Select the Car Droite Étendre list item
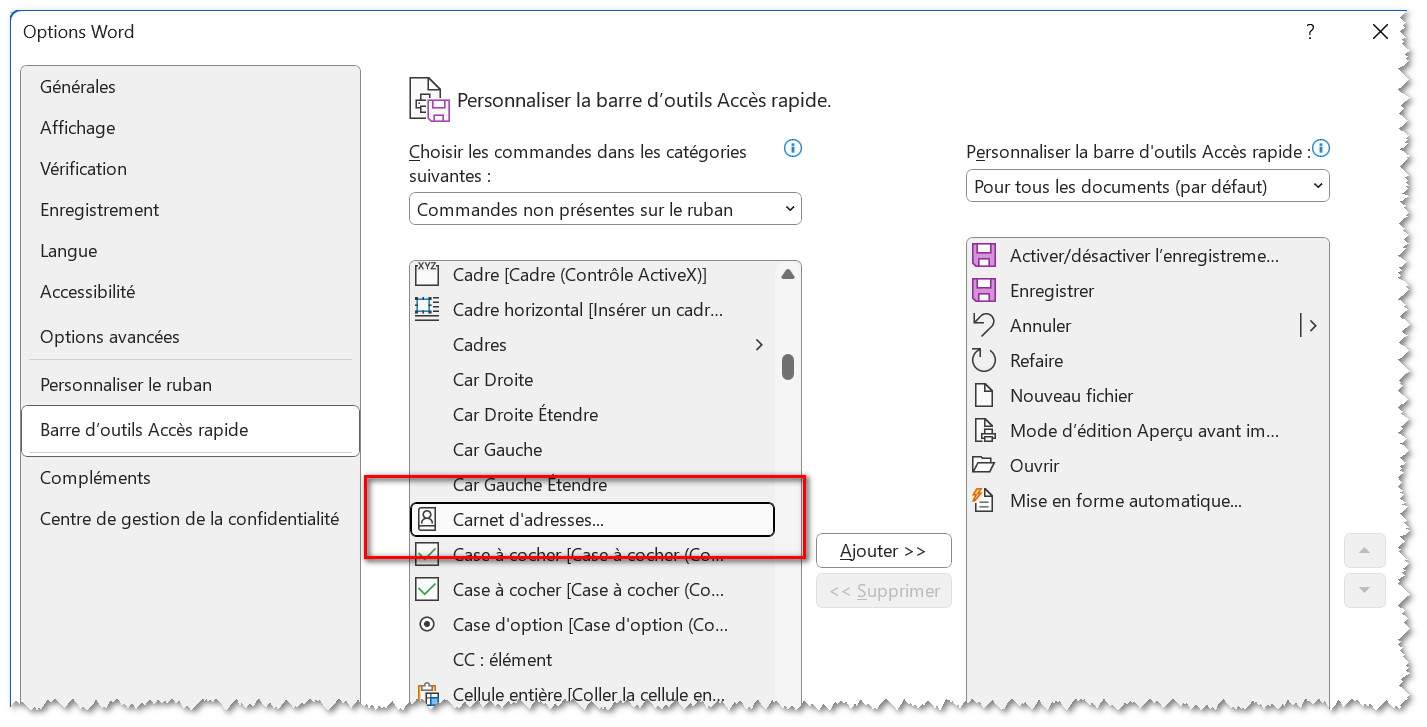 [x=525, y=415]
